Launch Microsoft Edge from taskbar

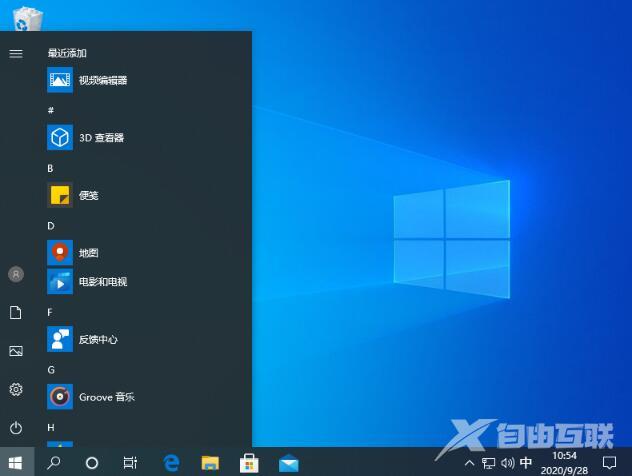point(172,463)
